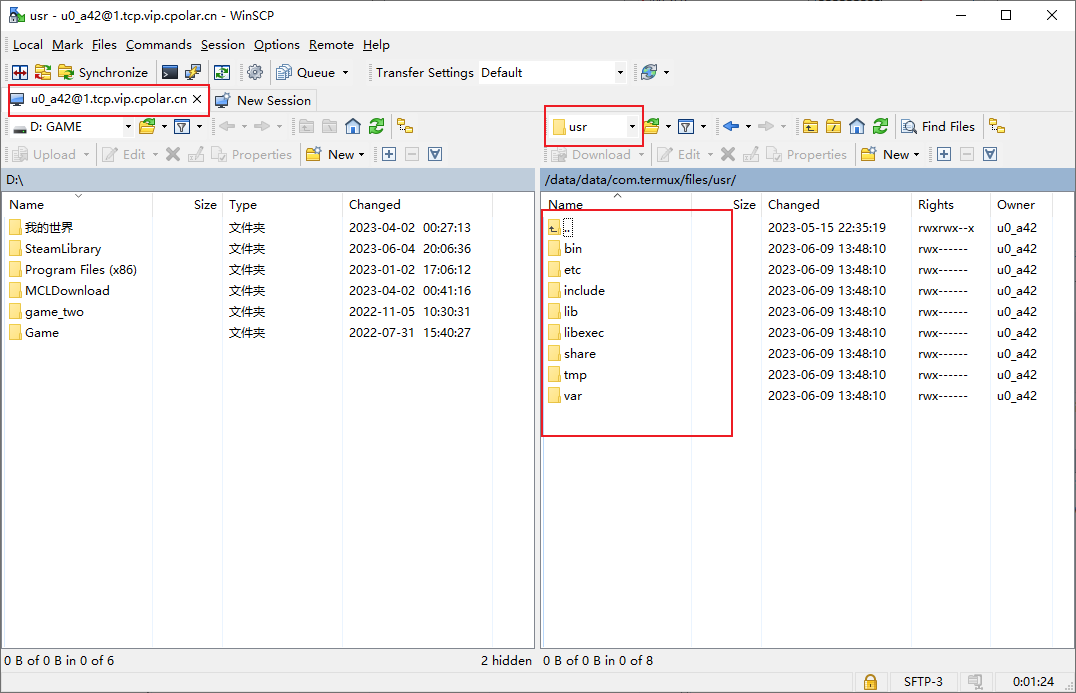Click the remote panel filter icon
This screenshot has height=693, width=1076.
[x=686, y=126]
